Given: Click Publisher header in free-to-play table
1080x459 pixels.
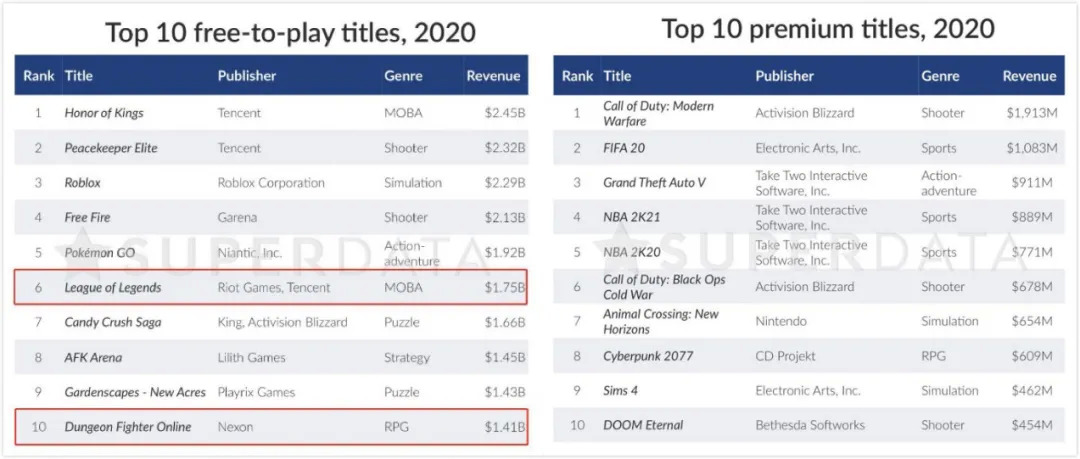Looking at the screenshot, I should 247,76.
